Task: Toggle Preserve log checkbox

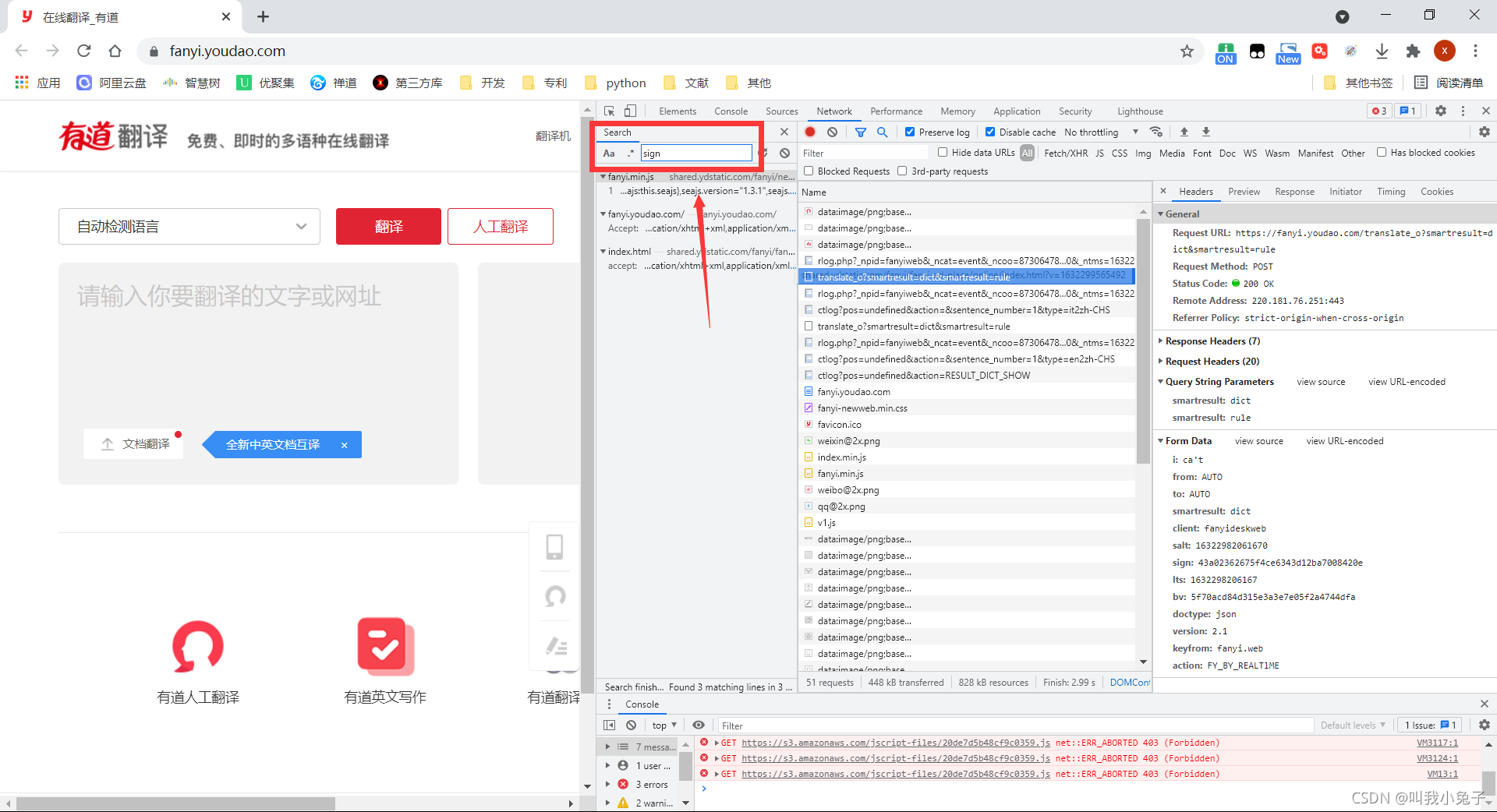Action: pos(910,132)
